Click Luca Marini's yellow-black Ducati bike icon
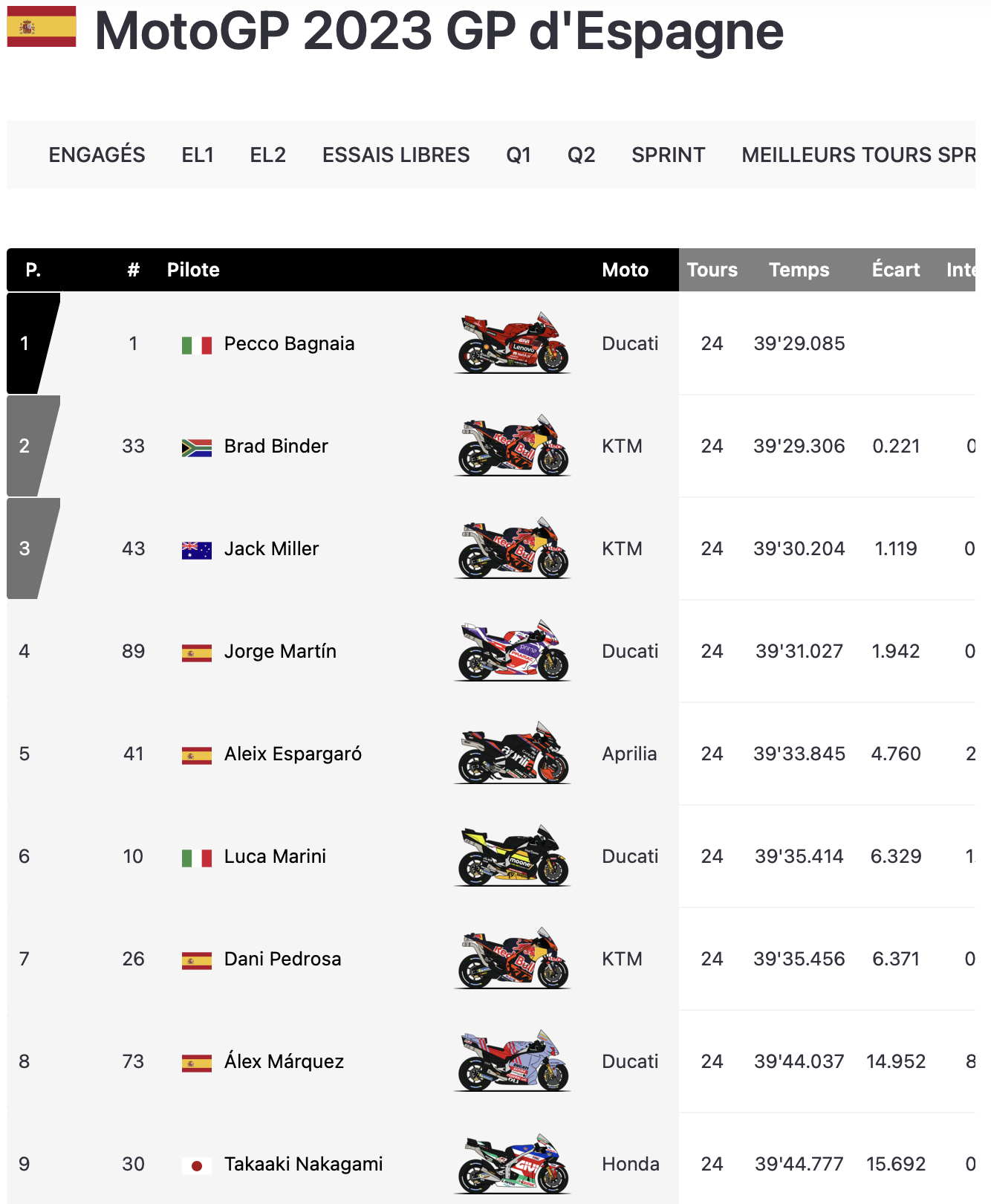The width and height of the screenshot is (991, 1204). [513, 856]
